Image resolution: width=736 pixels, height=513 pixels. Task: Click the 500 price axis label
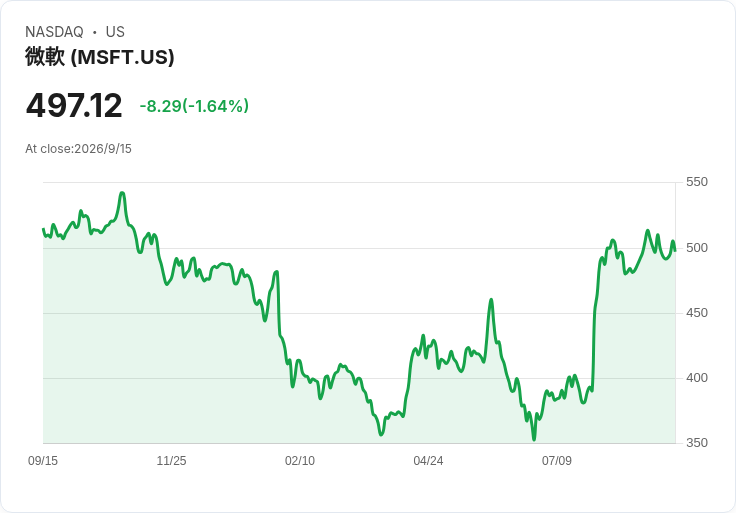click(697, 248)
